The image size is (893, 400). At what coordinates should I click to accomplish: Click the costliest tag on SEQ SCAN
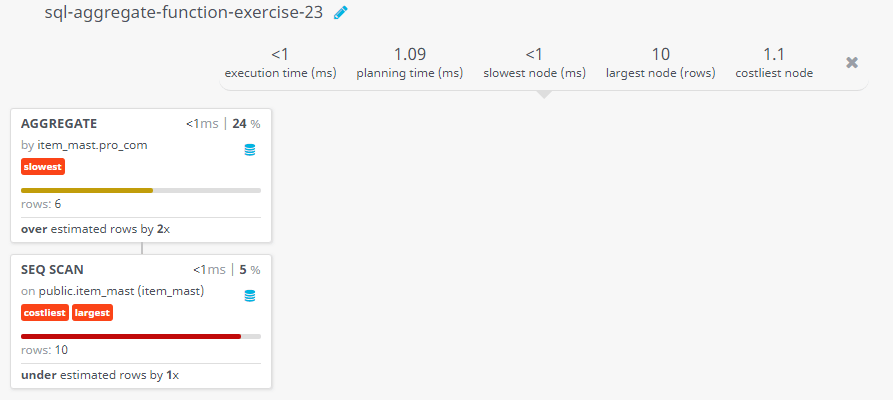[45, 313]
